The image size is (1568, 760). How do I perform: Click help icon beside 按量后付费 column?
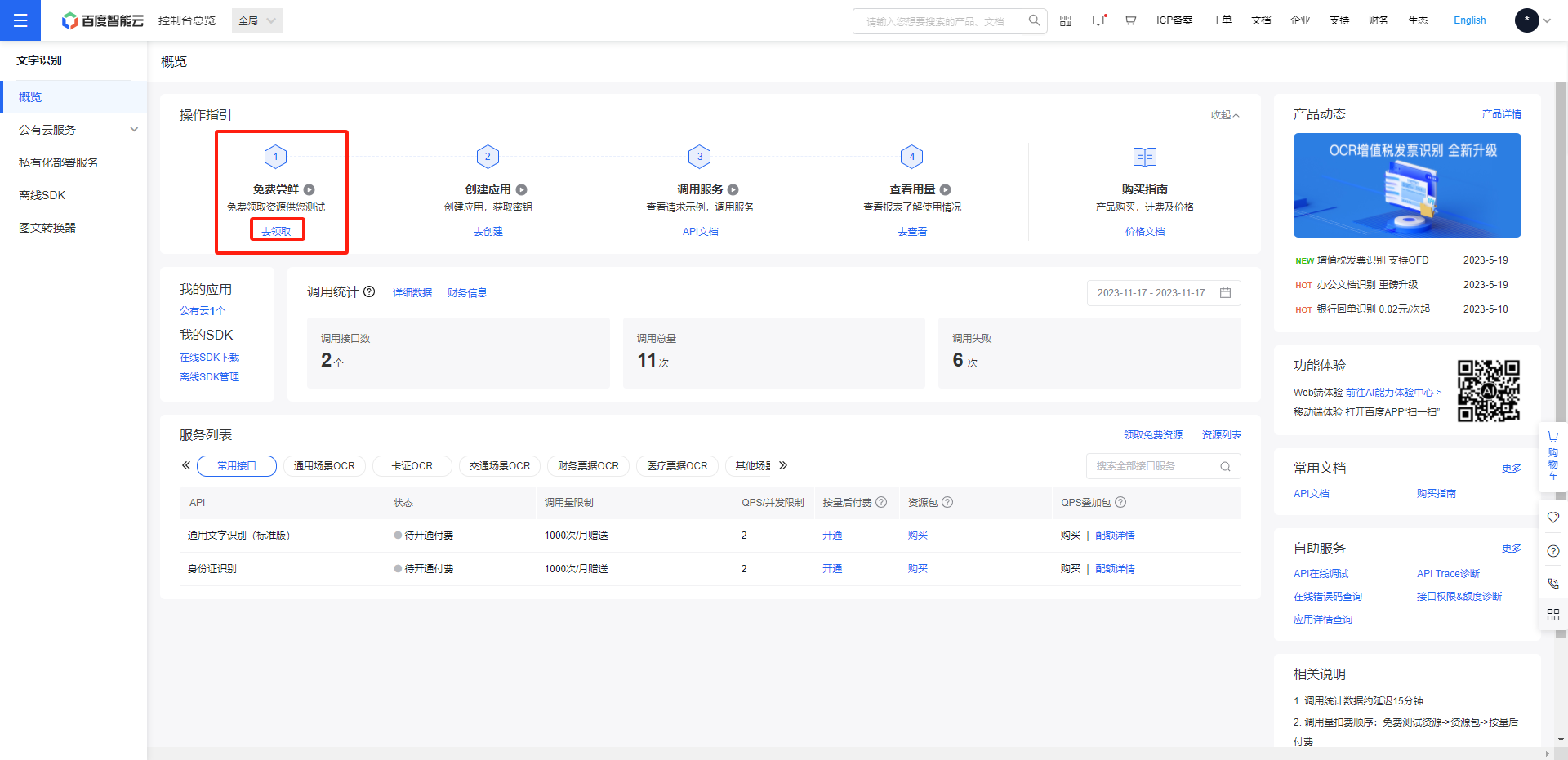click(x=882, y=502)
